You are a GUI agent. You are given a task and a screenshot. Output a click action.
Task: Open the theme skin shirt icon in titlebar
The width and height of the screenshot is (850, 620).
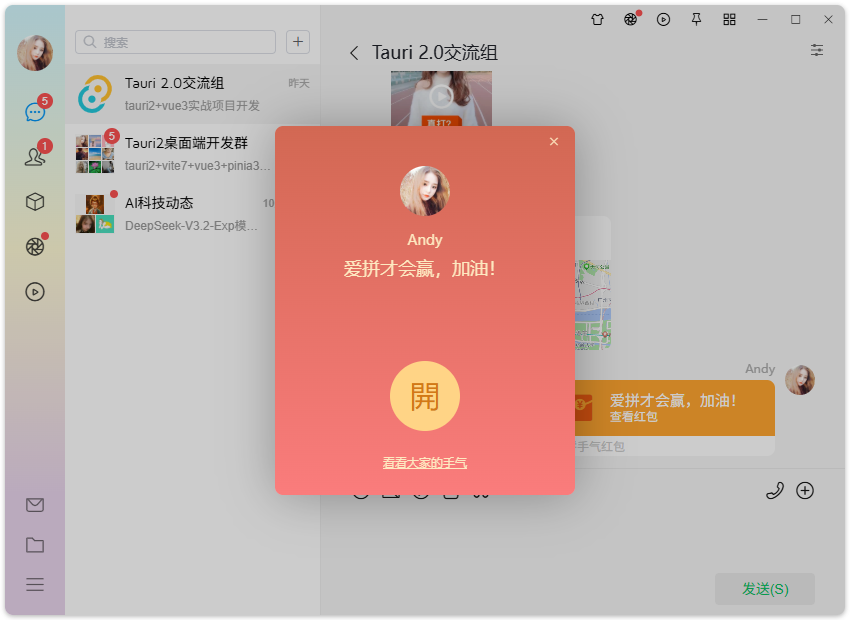pos(597,19)
